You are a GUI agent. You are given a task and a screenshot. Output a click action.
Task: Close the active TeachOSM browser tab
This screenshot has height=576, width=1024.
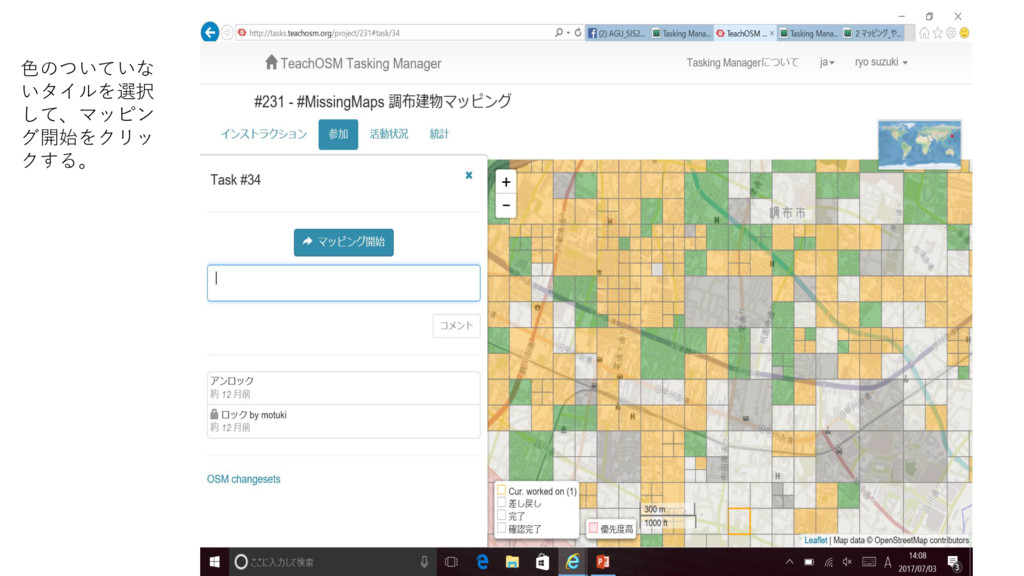point(772,33)
